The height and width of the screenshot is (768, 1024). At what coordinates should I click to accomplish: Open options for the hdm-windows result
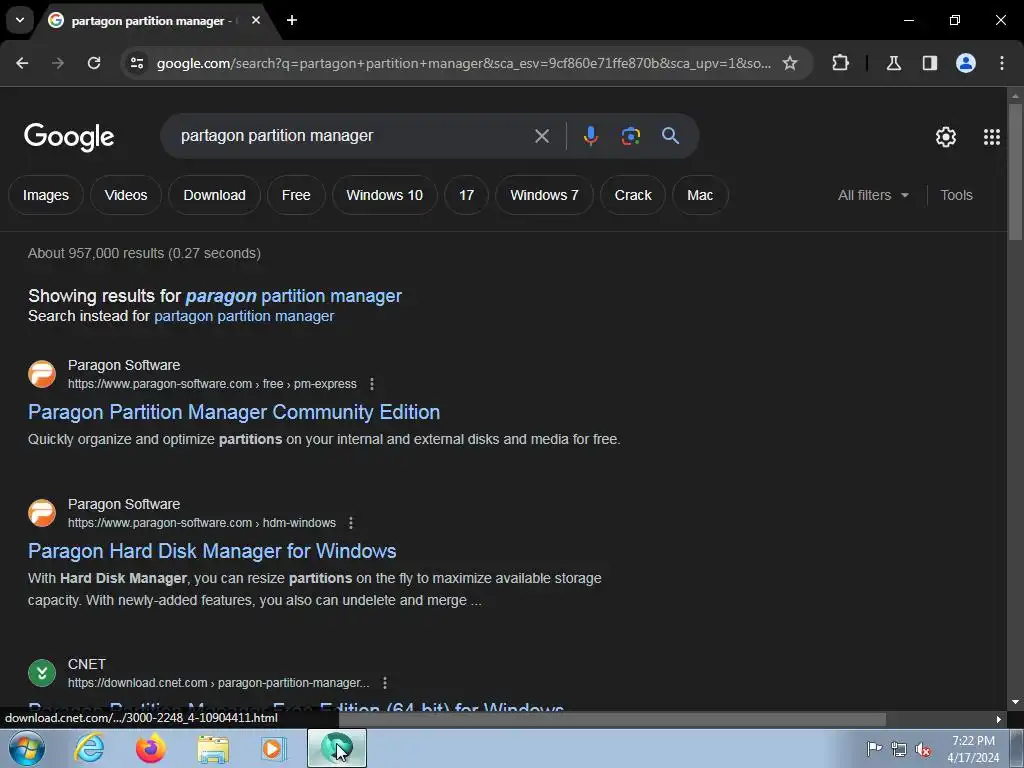(x=351, y=523)
